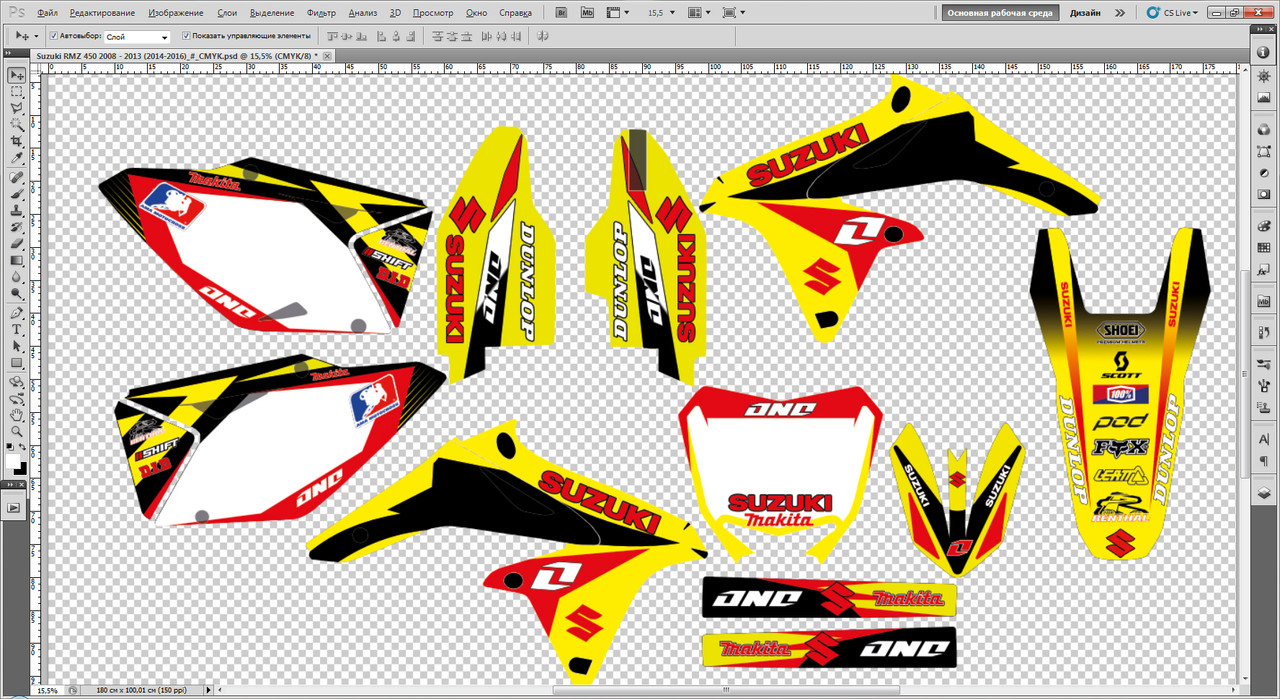Open the Изображение menu
Image resolution: width=1280 pixels, height=699 pixels.
176,13
